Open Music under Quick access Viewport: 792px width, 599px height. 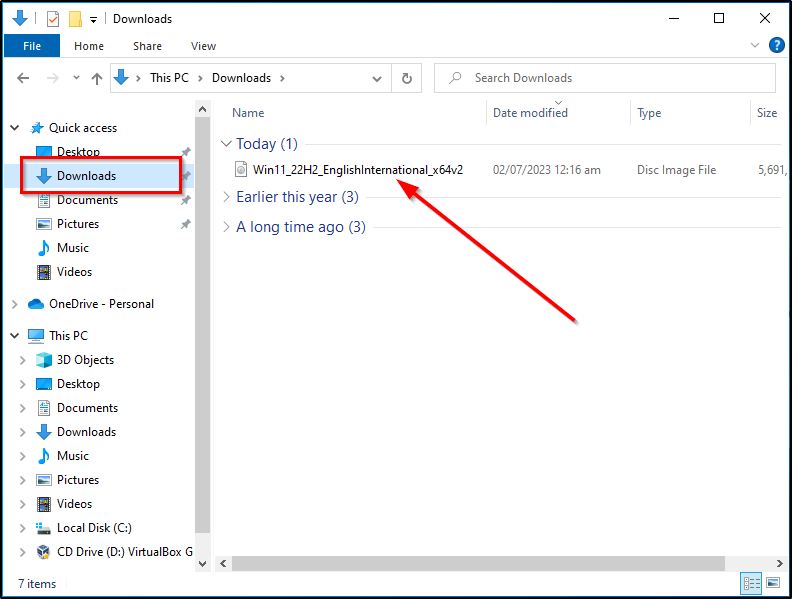pyautogui.click(x=73, y=248)
